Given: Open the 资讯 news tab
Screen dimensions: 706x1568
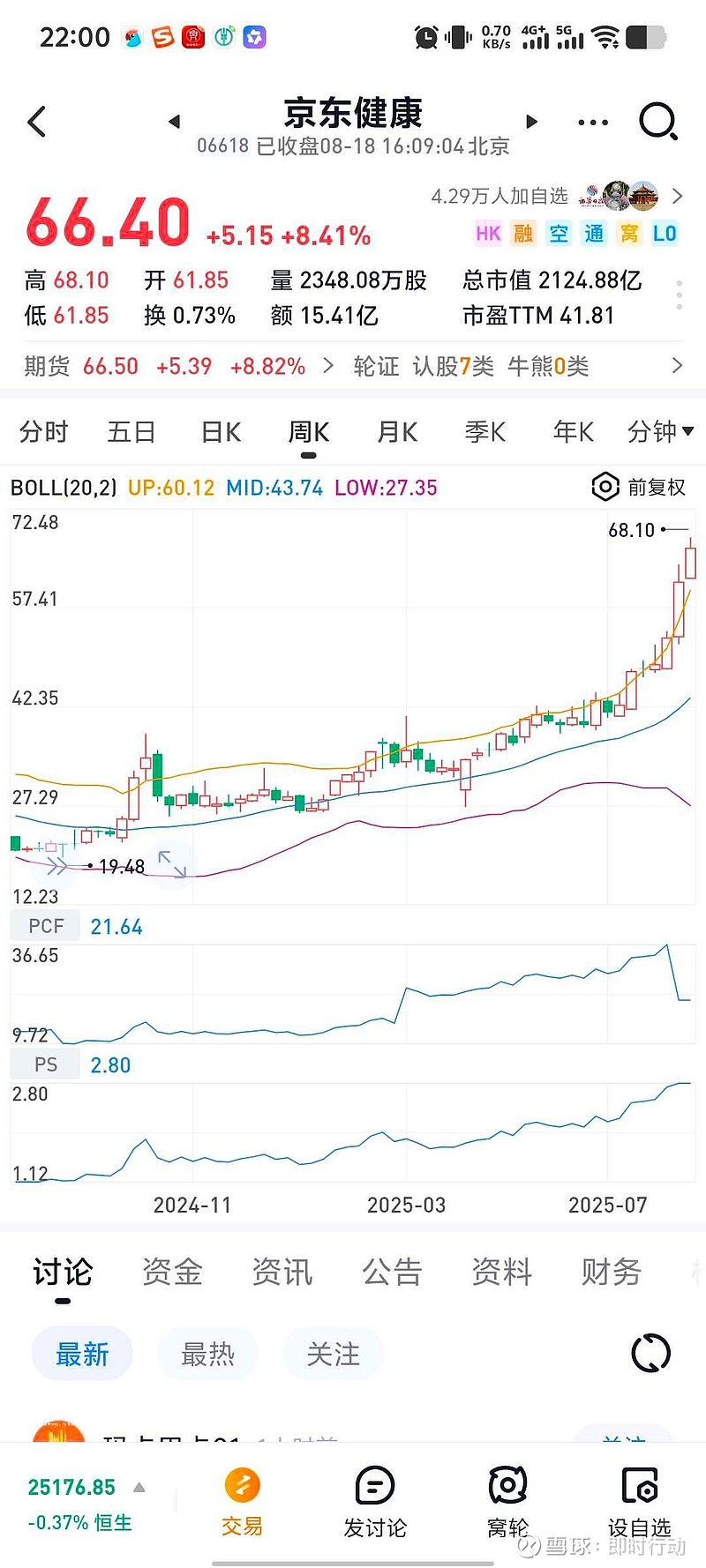Looking at the screenshot, I should coord(282,1272).
